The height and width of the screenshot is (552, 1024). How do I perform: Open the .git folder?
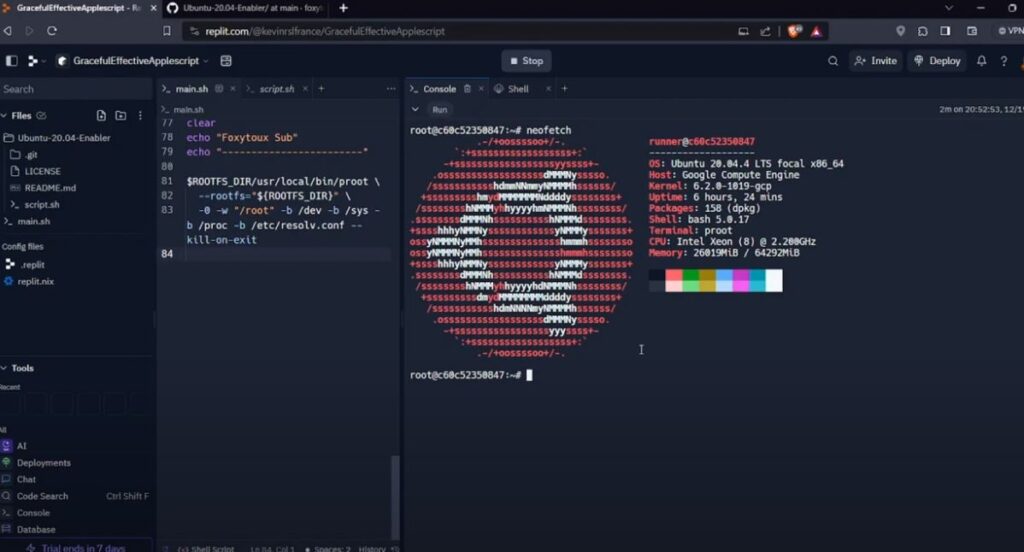coord(31,155)
